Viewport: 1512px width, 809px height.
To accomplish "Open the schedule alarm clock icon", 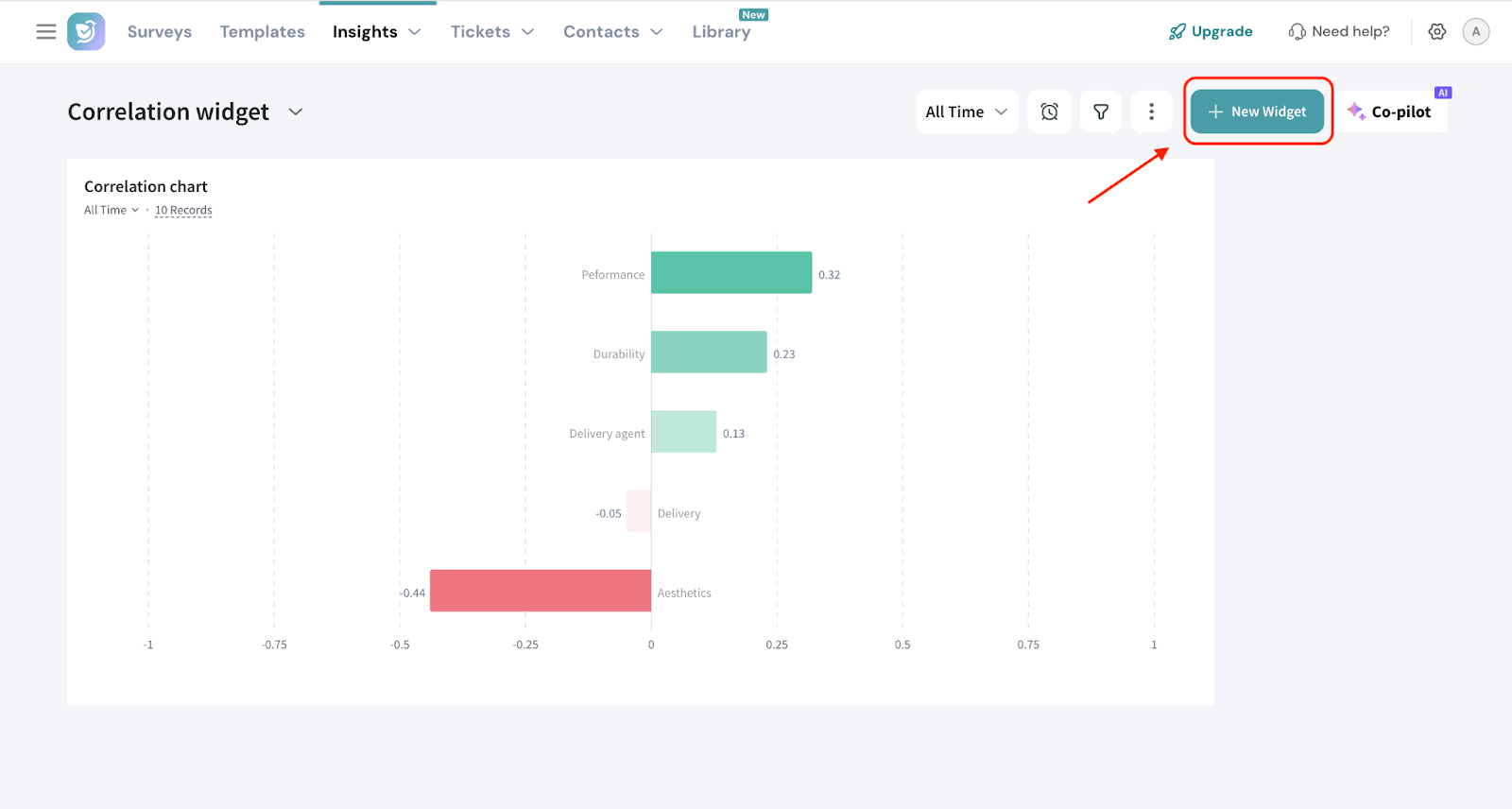I will coord(1049,112).
